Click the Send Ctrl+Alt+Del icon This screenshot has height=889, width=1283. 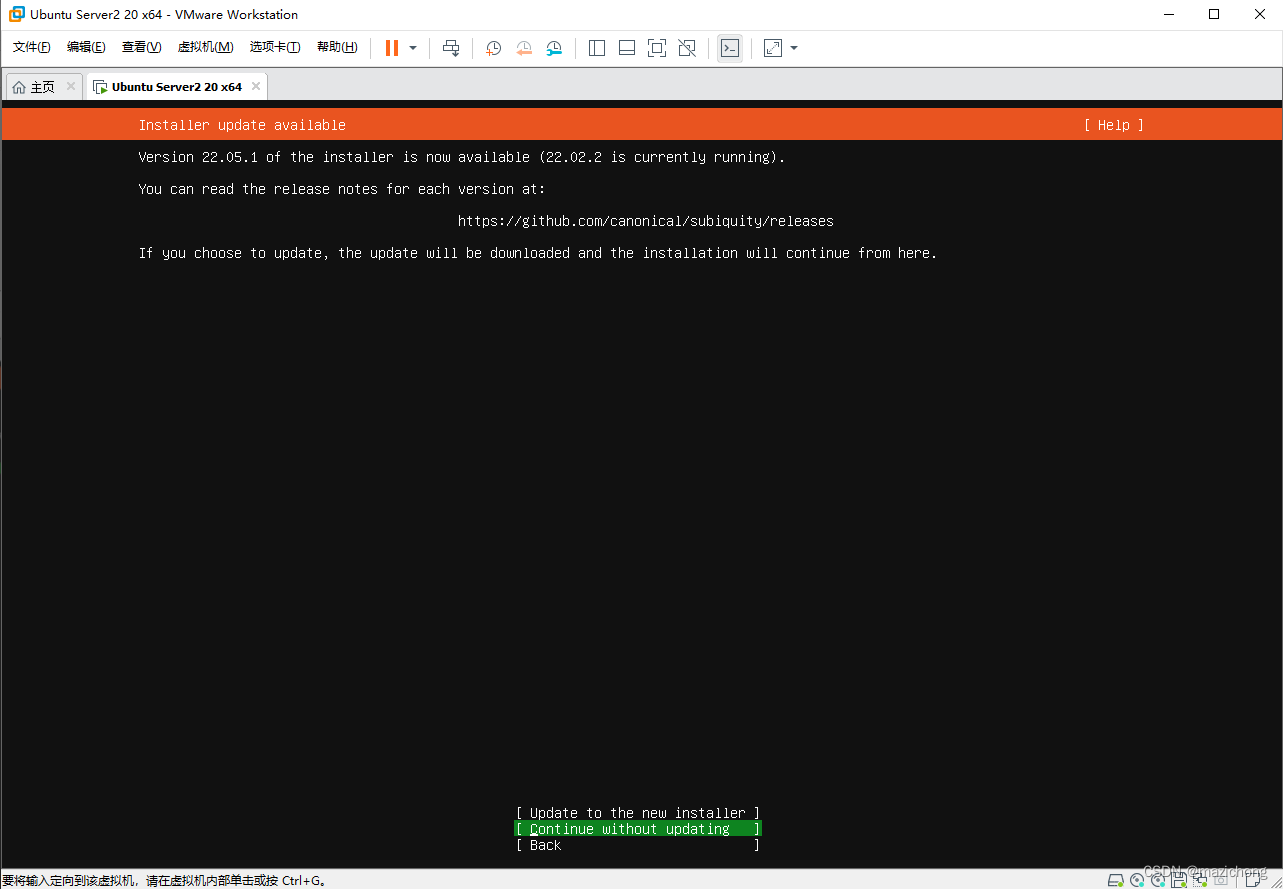pos(451,48)
